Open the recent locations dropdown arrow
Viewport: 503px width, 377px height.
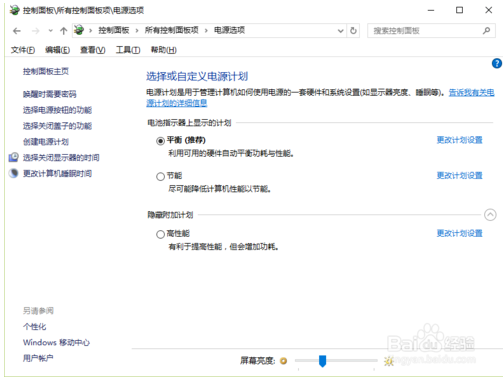50,31
